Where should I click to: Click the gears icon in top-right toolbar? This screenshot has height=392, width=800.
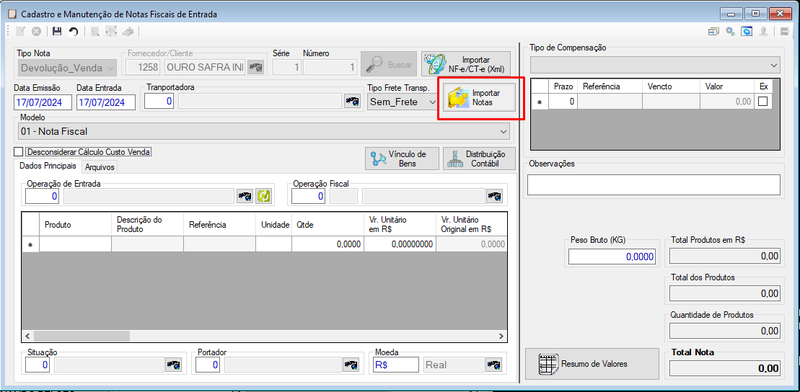tap(731, 32)
